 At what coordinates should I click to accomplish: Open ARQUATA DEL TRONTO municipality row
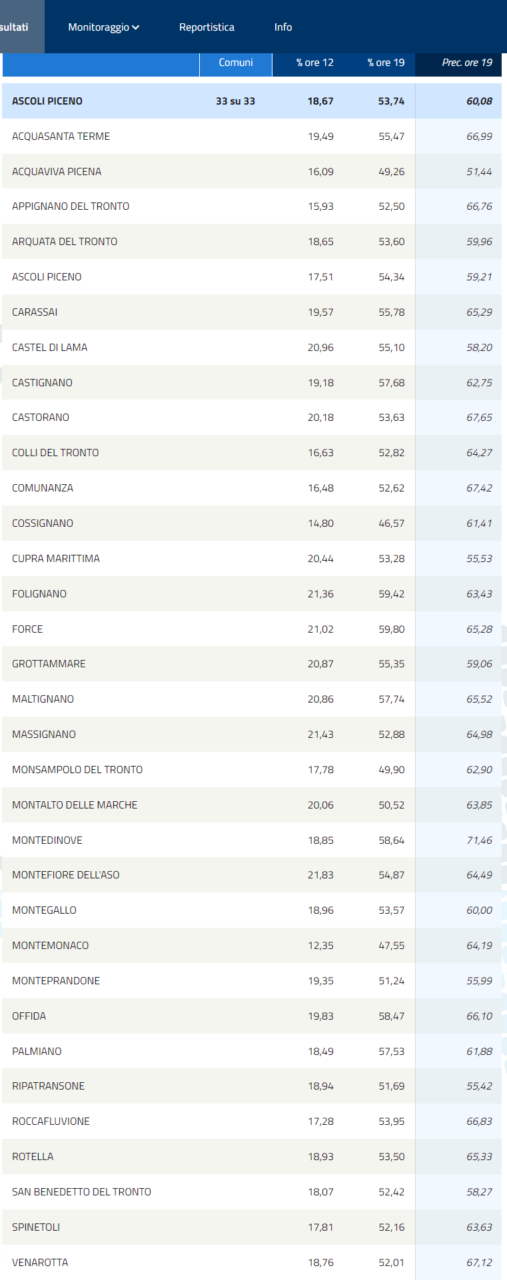pos(252,242)
